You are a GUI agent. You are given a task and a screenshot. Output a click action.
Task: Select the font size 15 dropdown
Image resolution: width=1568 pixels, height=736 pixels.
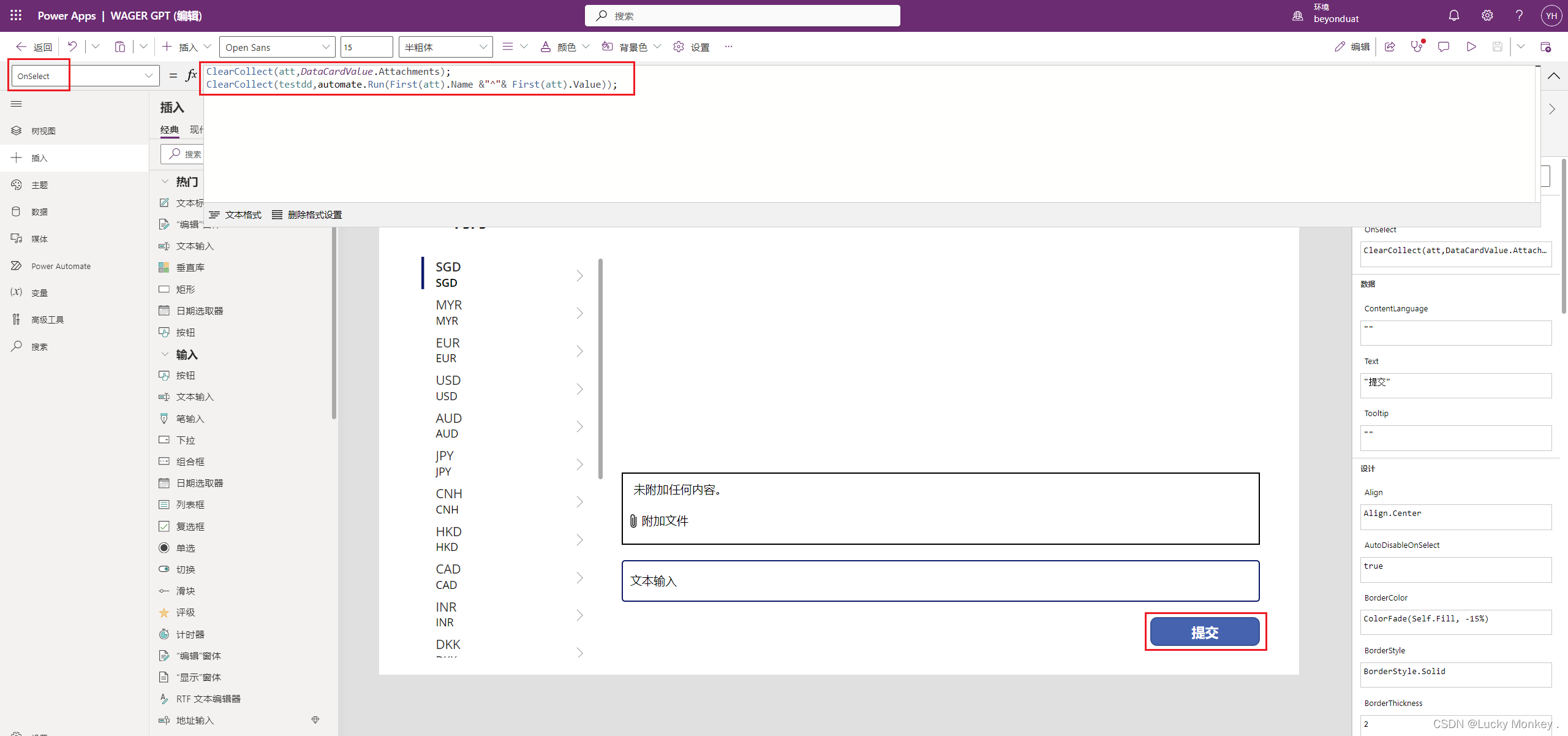pos(365,47)
